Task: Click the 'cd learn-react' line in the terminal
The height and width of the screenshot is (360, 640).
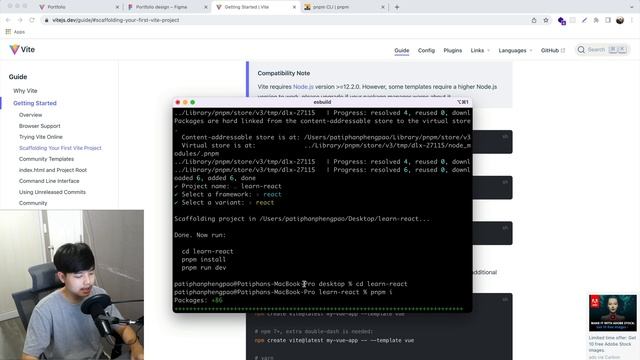Action: coord(207,251)
